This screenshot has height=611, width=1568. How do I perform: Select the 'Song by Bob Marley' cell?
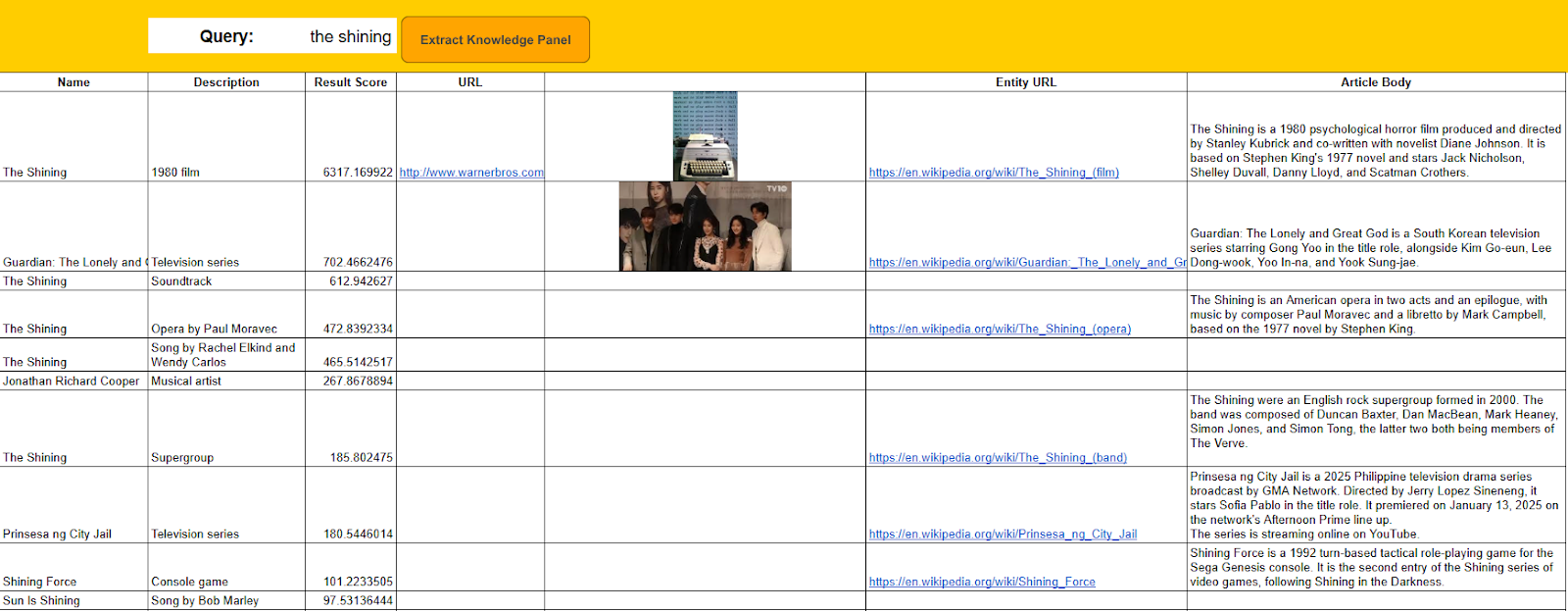[x=226, y=601]
